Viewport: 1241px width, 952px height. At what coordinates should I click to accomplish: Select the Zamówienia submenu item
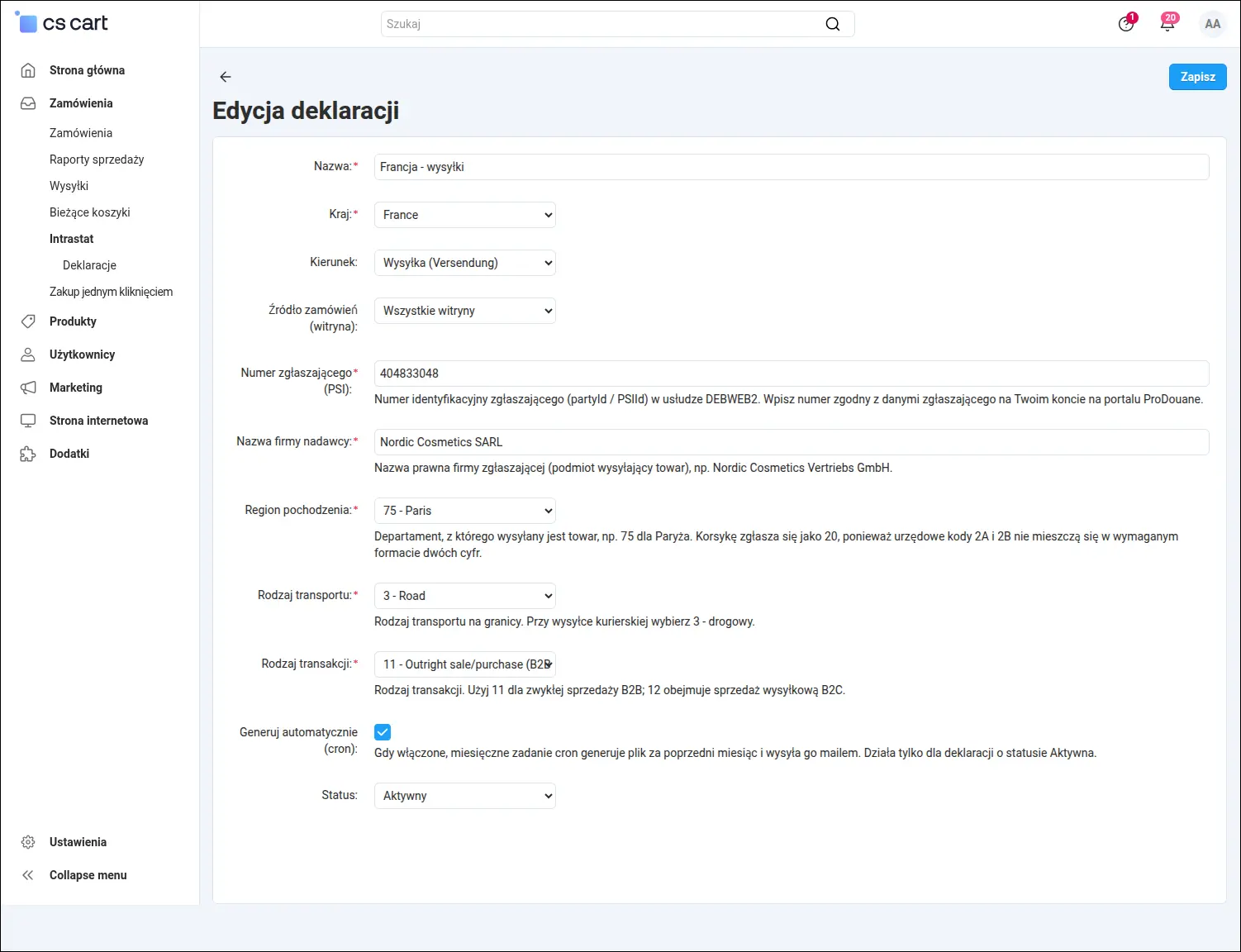click(81, 133)
